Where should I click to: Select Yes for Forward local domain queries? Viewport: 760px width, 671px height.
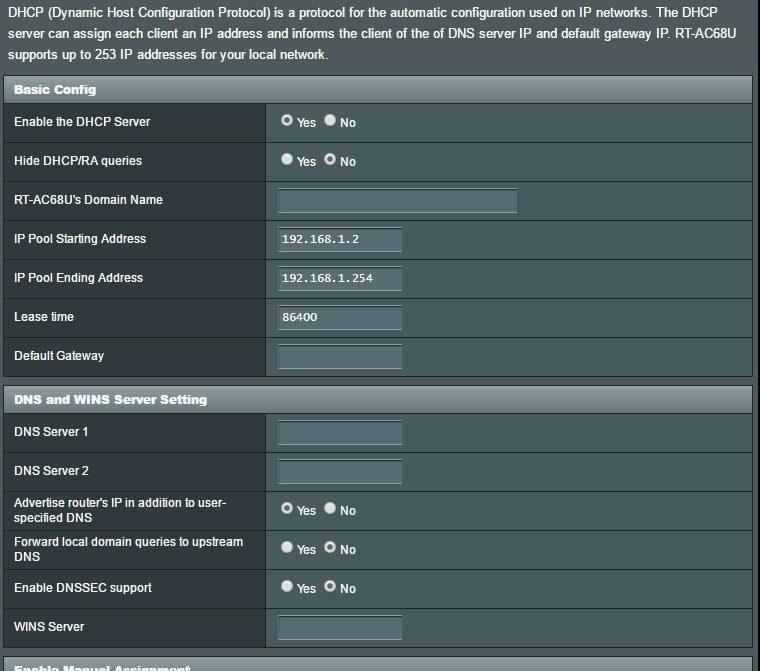tap(287, 548)
